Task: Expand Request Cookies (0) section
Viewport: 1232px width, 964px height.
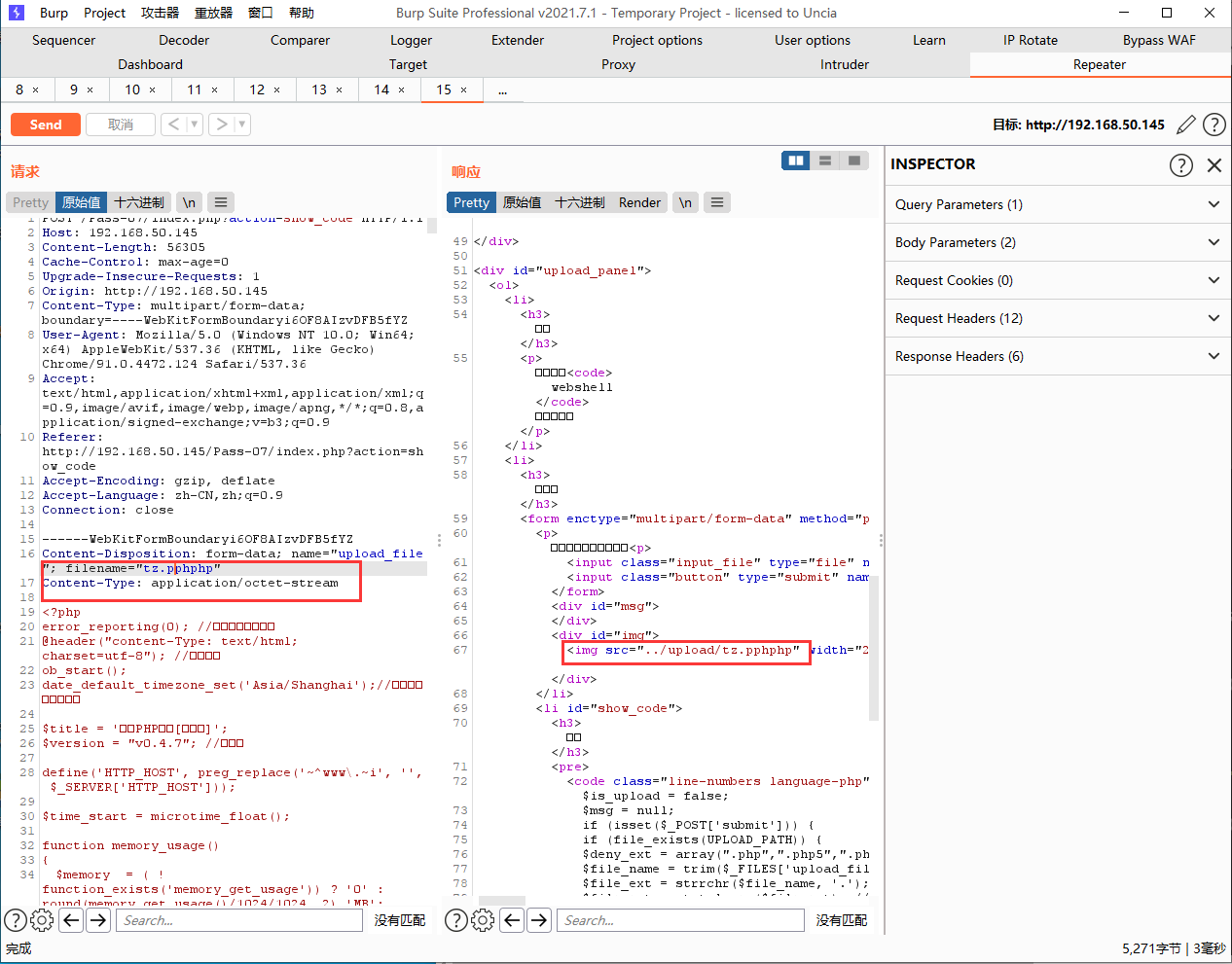Action: (x=1058, y=280)
